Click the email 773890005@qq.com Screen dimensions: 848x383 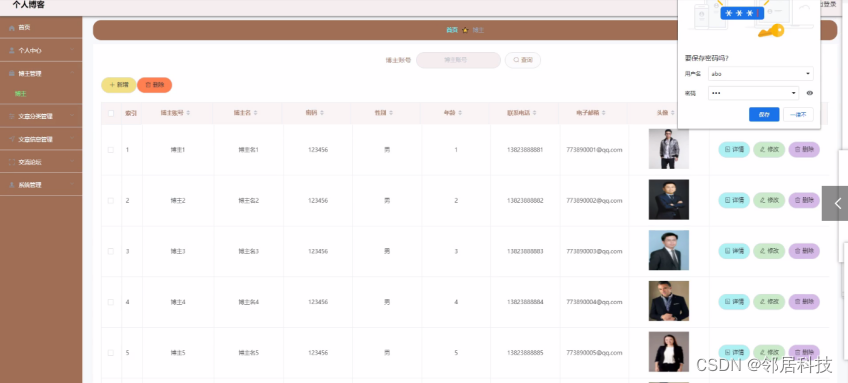pyautogui.click(x=594, y=353)
